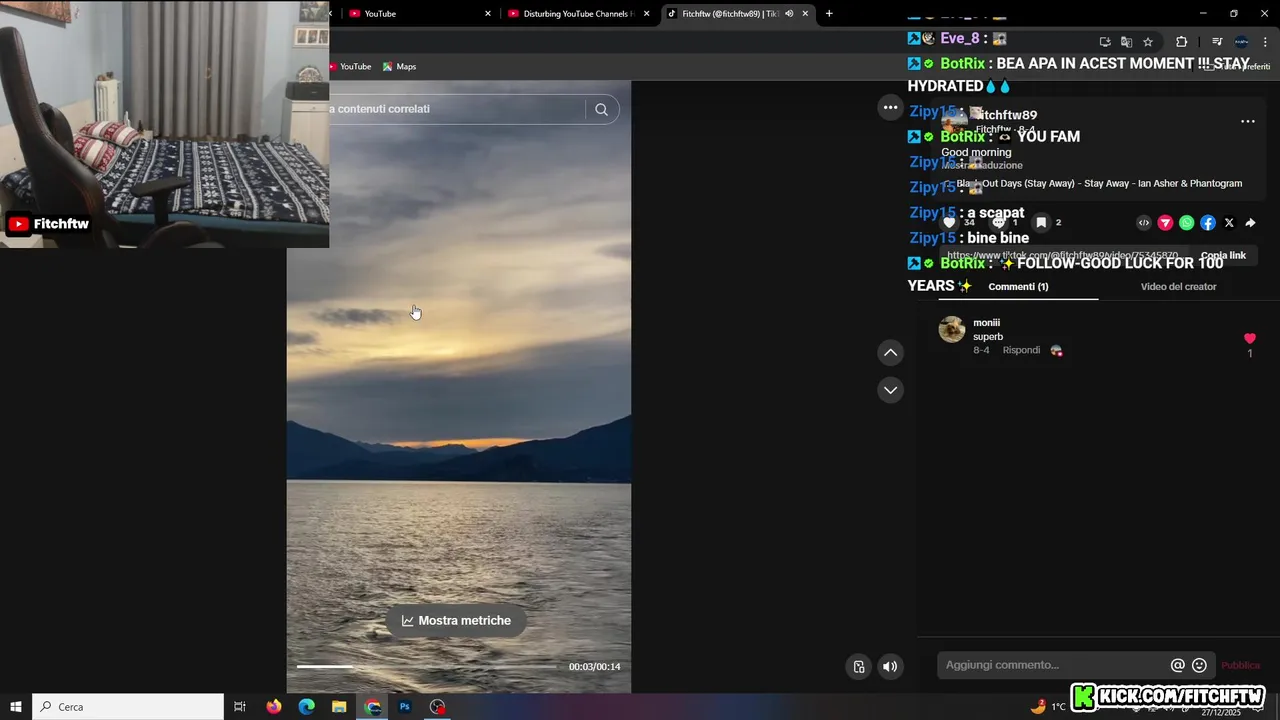Image resolution: width=1280 pixels, height=720 pixels.
Task: Click the install app icon in address bar
Action: pyautogui.click(x=1105, y=42)
